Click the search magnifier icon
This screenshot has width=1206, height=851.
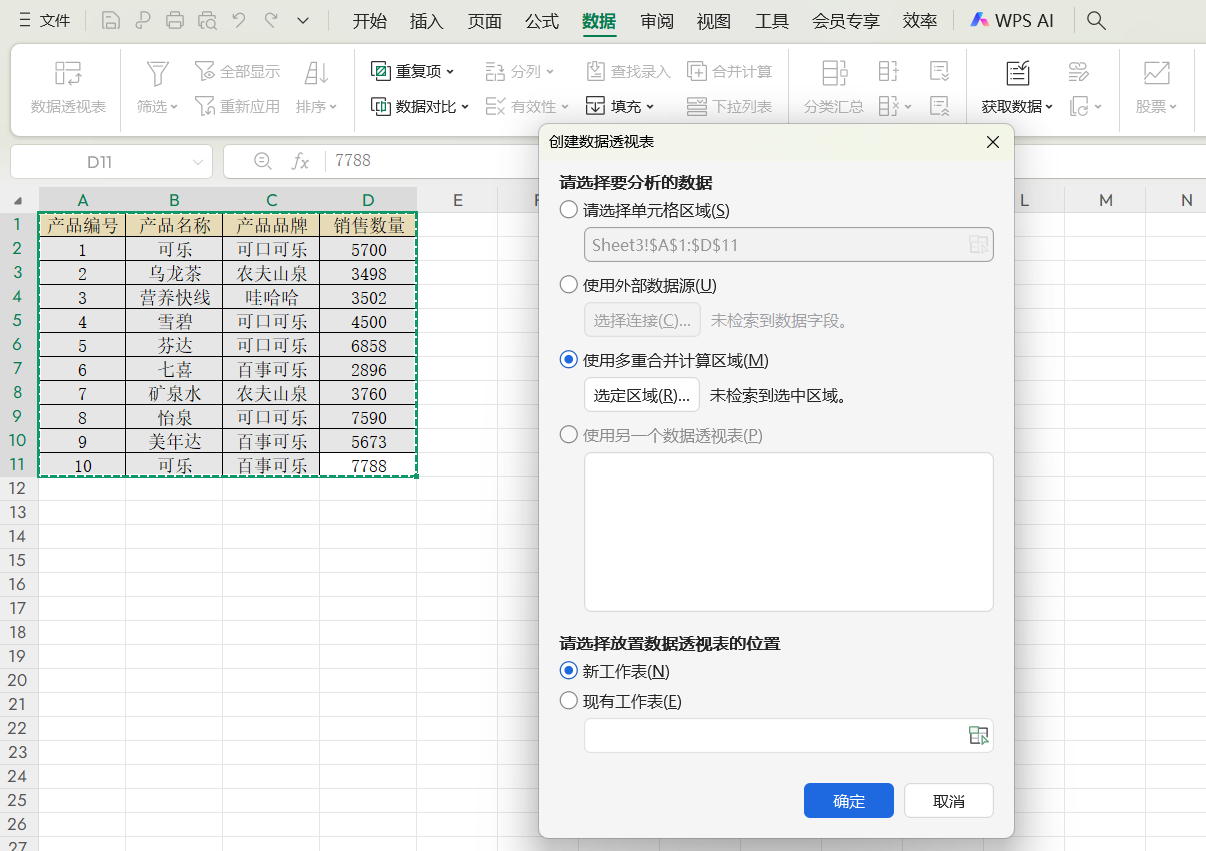coord(1095,19)
